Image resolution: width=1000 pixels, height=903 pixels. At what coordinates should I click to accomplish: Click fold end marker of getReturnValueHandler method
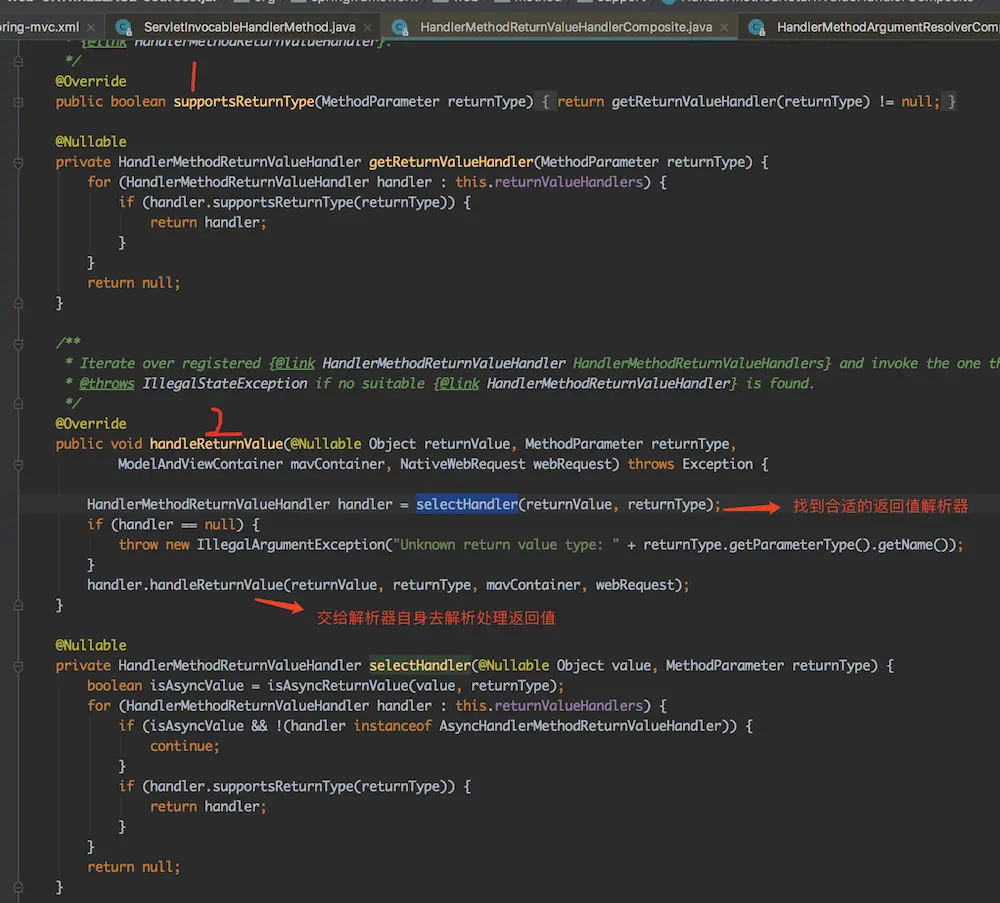coord(19,303)
